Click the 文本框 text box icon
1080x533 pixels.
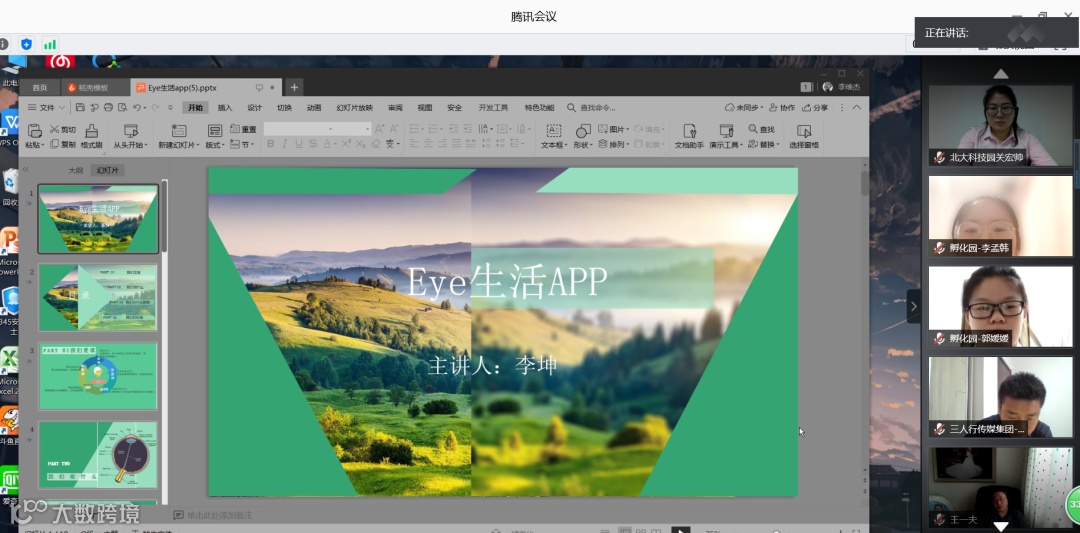point(554,131)
